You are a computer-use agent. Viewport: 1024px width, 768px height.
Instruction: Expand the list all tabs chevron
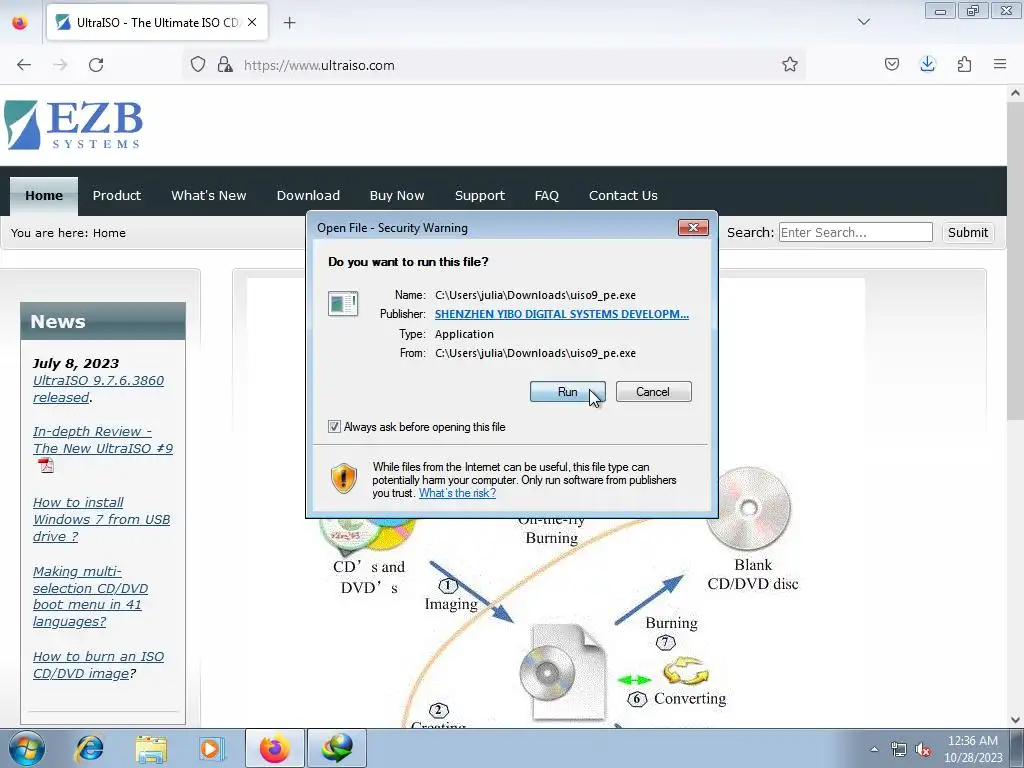(863, 22)
